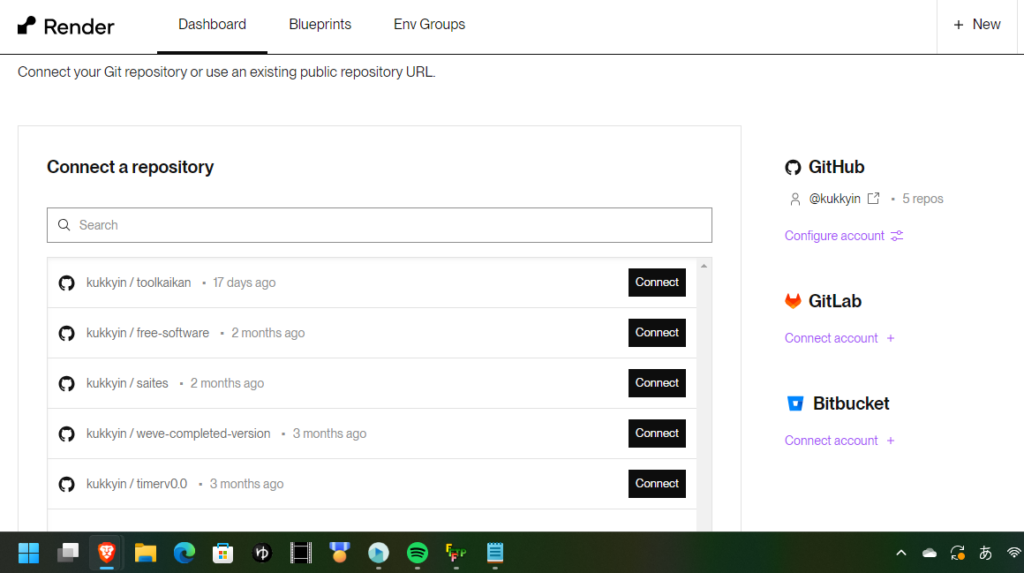The width and height of the screenshot is (1024, 573).
Task: Select the text 'kukkyin / toolkaikan'
Action: pyautogui.click(x=138, y=282)
